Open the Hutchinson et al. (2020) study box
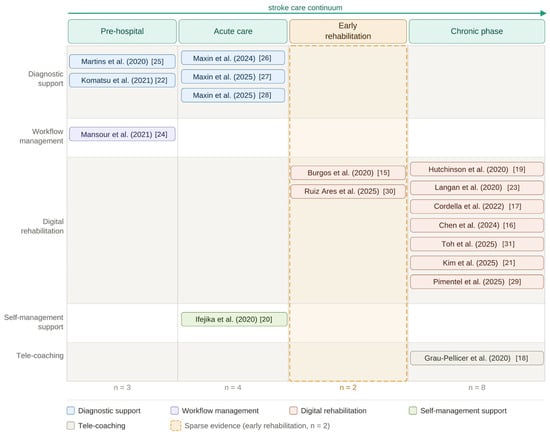The image size is (550, 436). [477, 169]
